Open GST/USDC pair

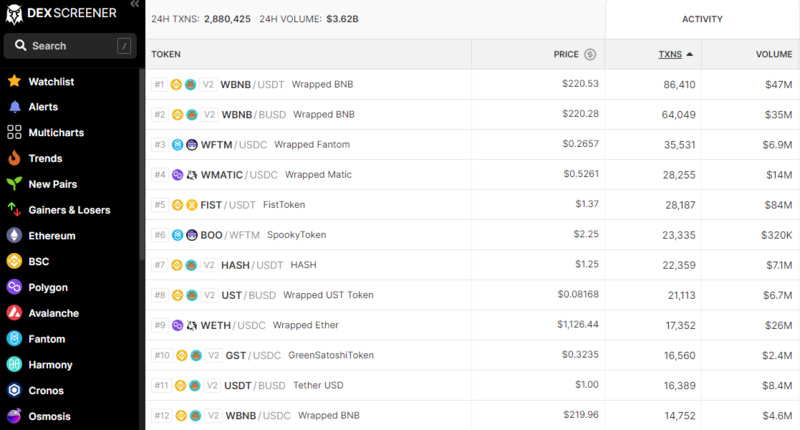point(472,355)
